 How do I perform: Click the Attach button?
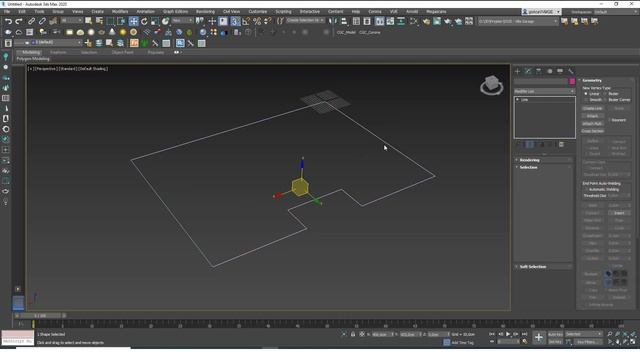click(x=592, y=116)
